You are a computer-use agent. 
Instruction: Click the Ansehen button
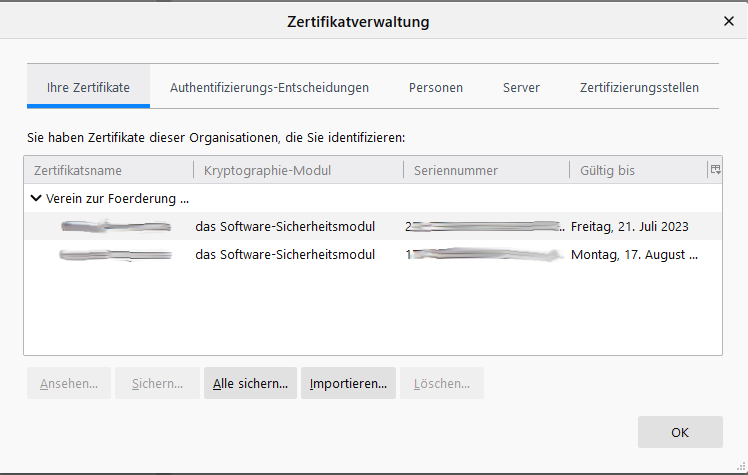(x=69, y=383)
